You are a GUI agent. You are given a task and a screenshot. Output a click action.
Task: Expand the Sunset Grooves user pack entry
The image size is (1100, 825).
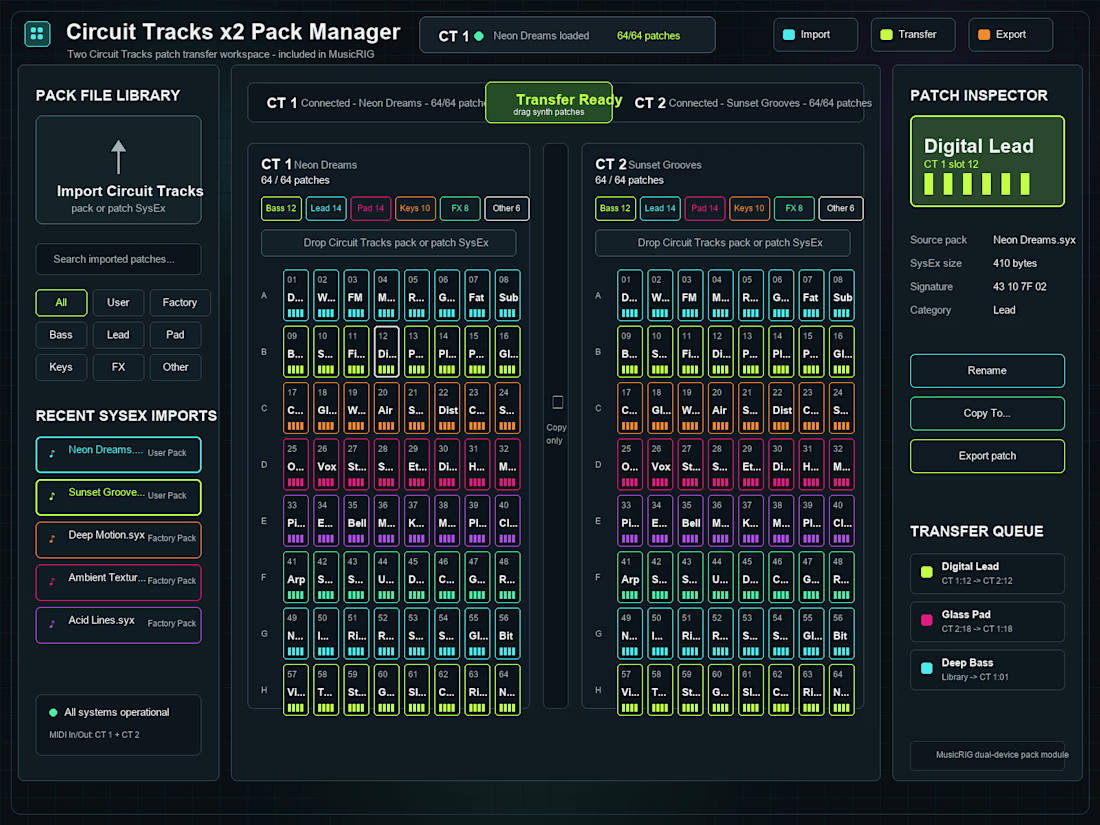119,496
